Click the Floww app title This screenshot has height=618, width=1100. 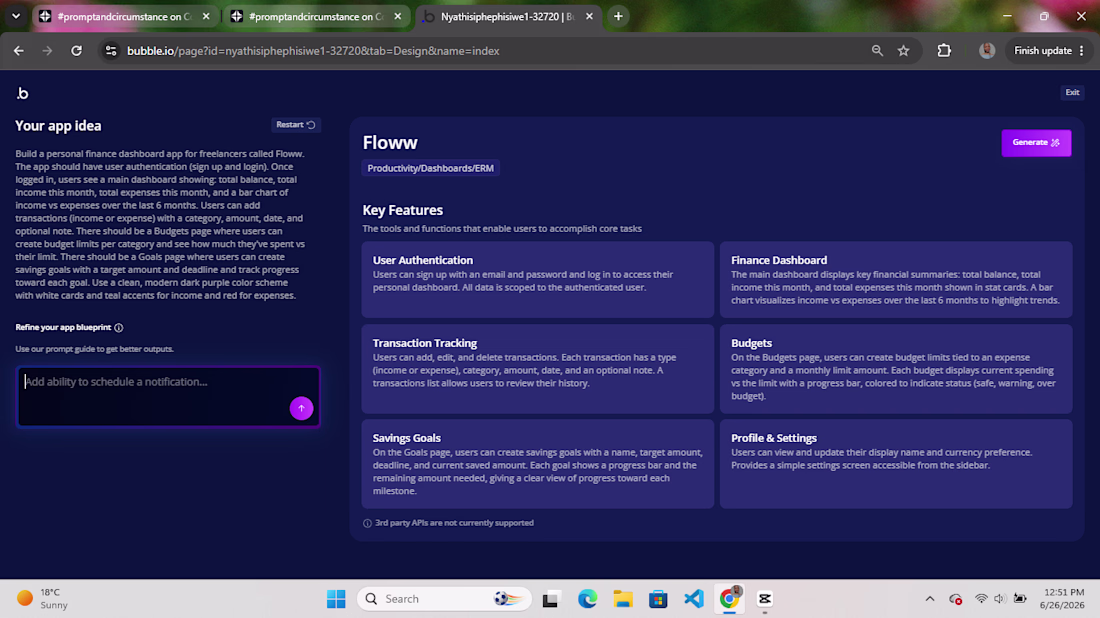pos(390,142)
